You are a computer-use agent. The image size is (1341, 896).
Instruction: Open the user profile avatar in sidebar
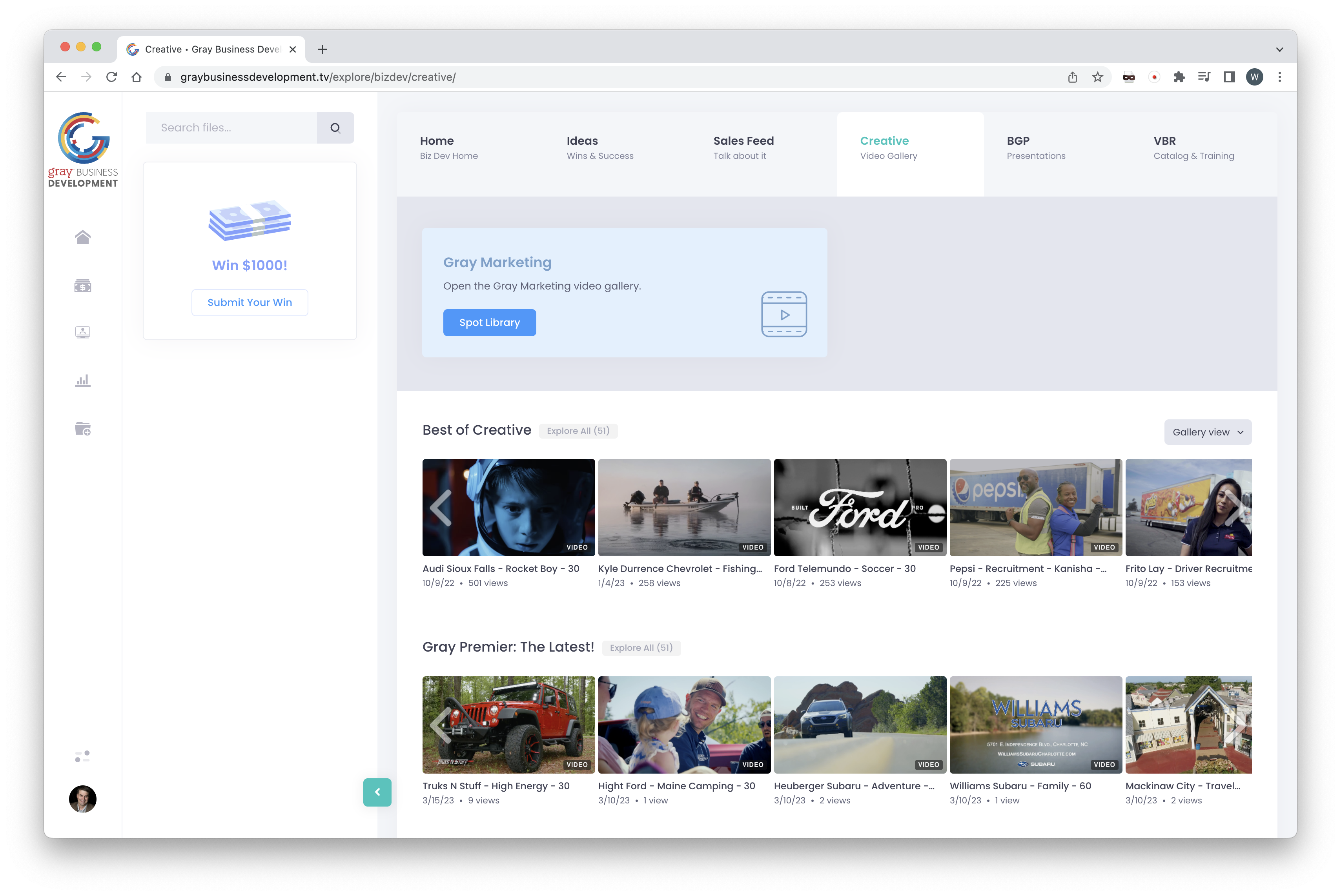point(83,799)
